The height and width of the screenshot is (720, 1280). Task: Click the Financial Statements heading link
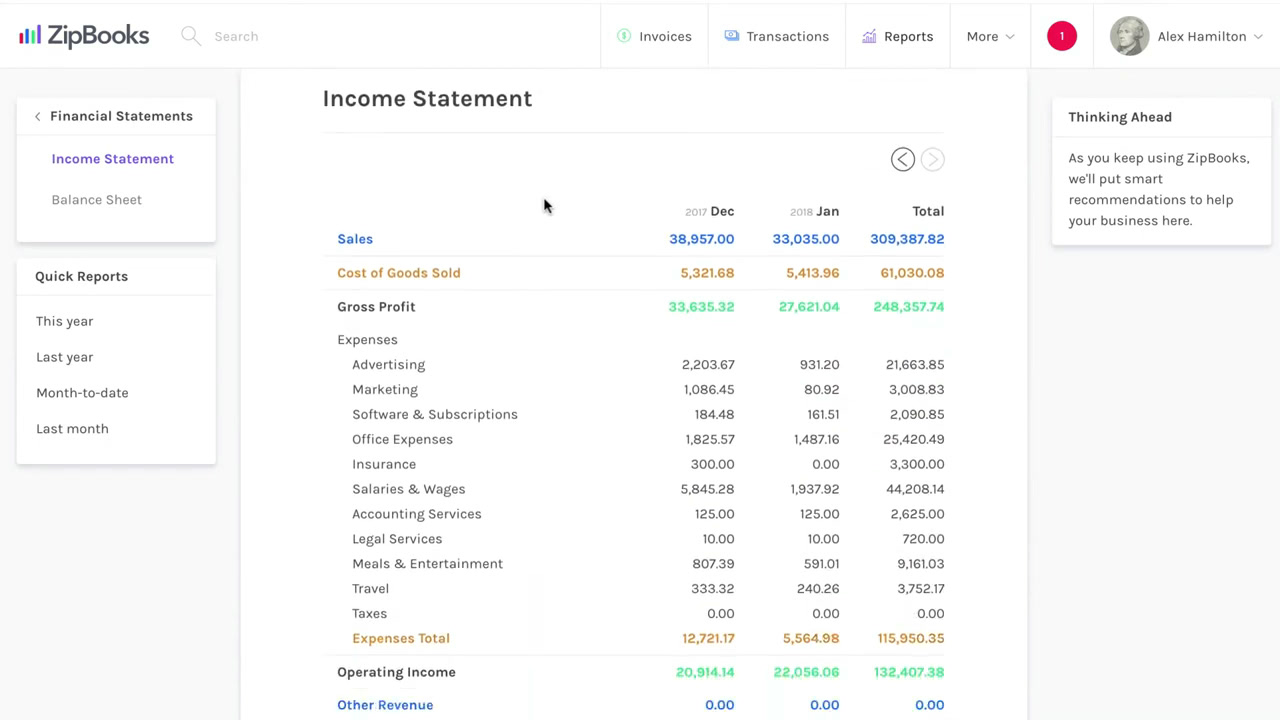pyautogui.click(x=121, y=116)
